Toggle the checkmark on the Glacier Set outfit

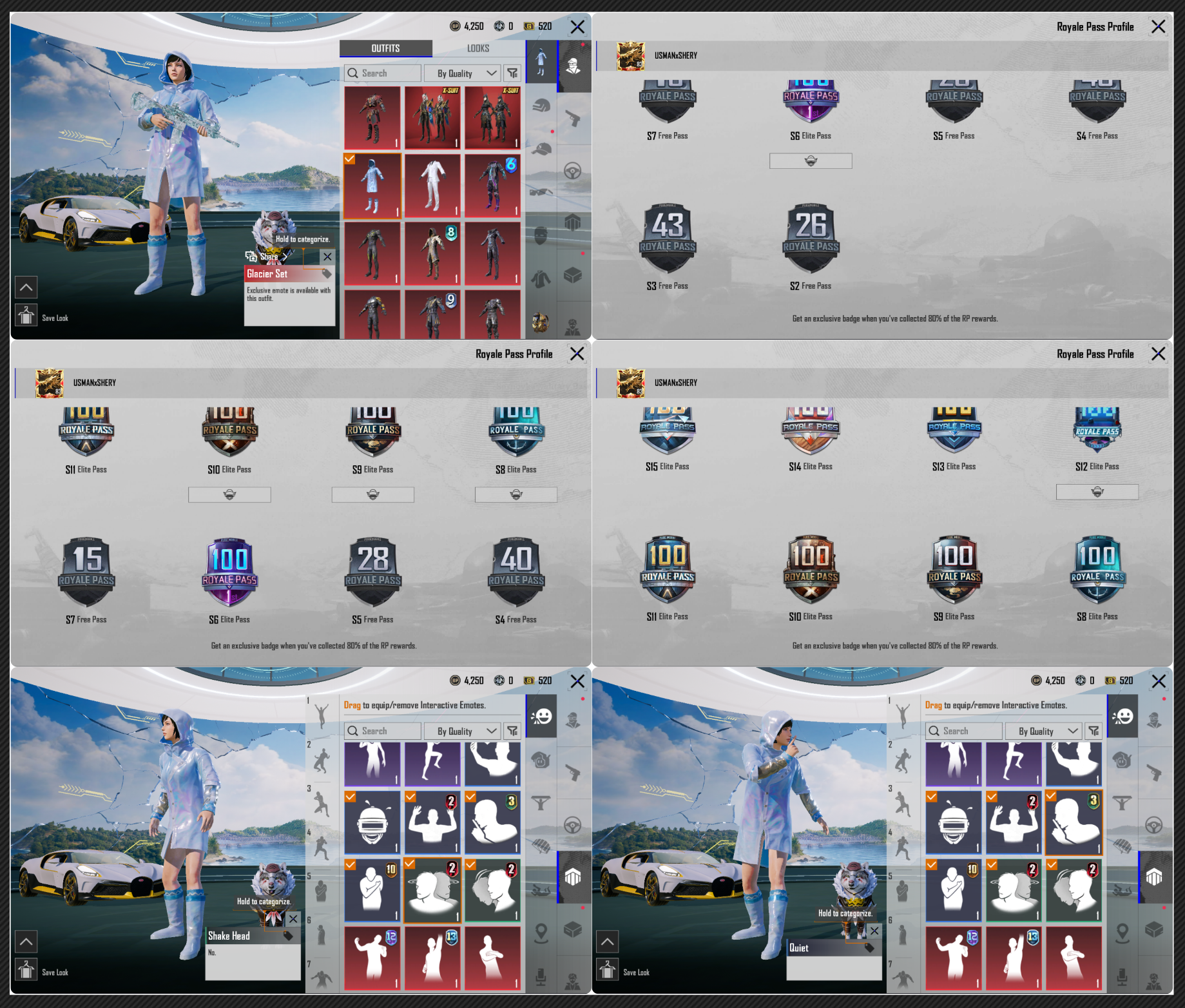pos(349,159)
